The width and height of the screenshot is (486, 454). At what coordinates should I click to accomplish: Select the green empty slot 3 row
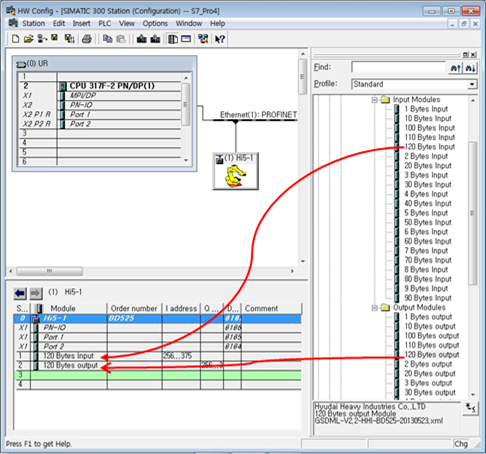pyautogui.click(x=158, y=375)
